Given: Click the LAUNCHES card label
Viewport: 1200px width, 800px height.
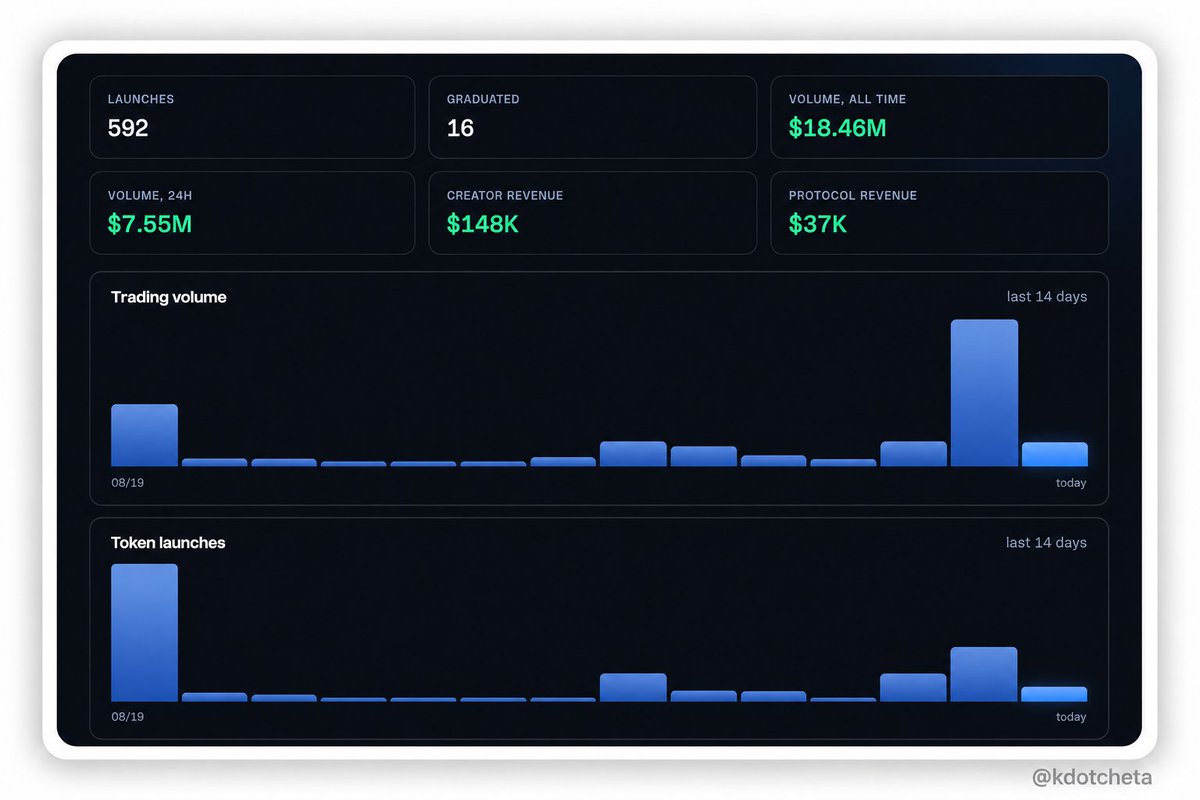Looking at the screenshot, I should pos(141,99).
